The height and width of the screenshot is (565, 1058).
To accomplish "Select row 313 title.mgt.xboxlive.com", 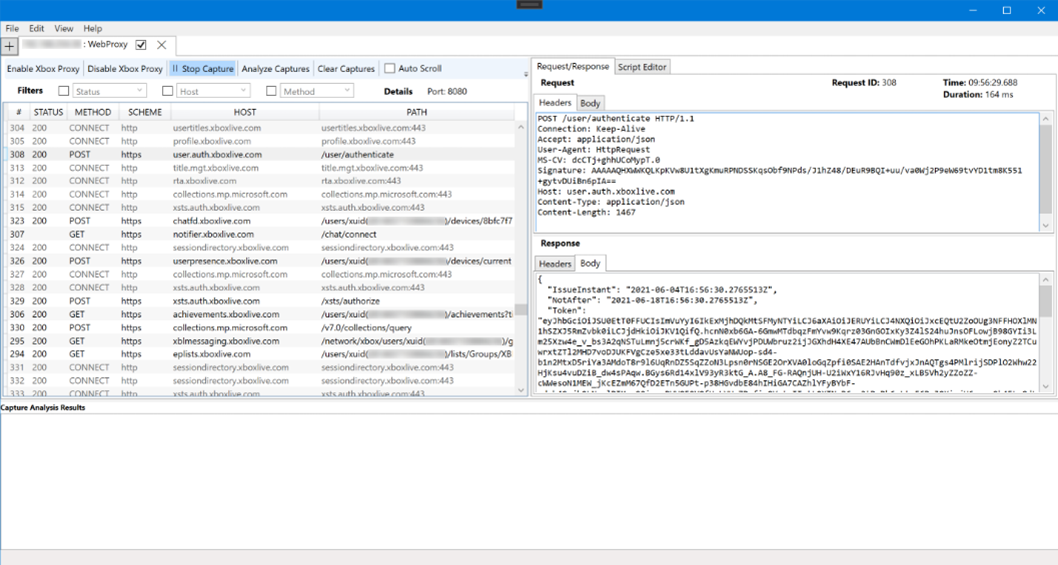I will pyautogui.click(x=260, y=167).
